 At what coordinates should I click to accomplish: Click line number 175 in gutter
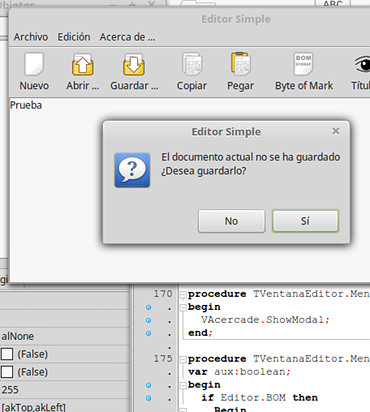163,359
